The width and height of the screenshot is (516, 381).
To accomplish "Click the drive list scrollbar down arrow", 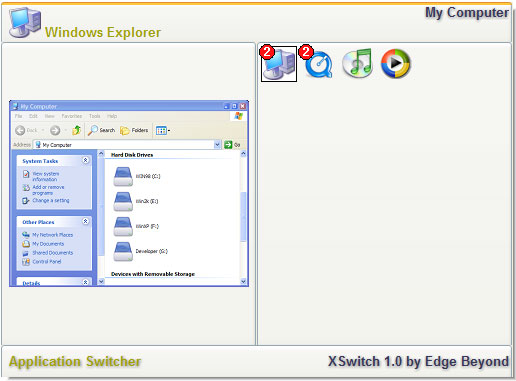I will tap(243, 282).
